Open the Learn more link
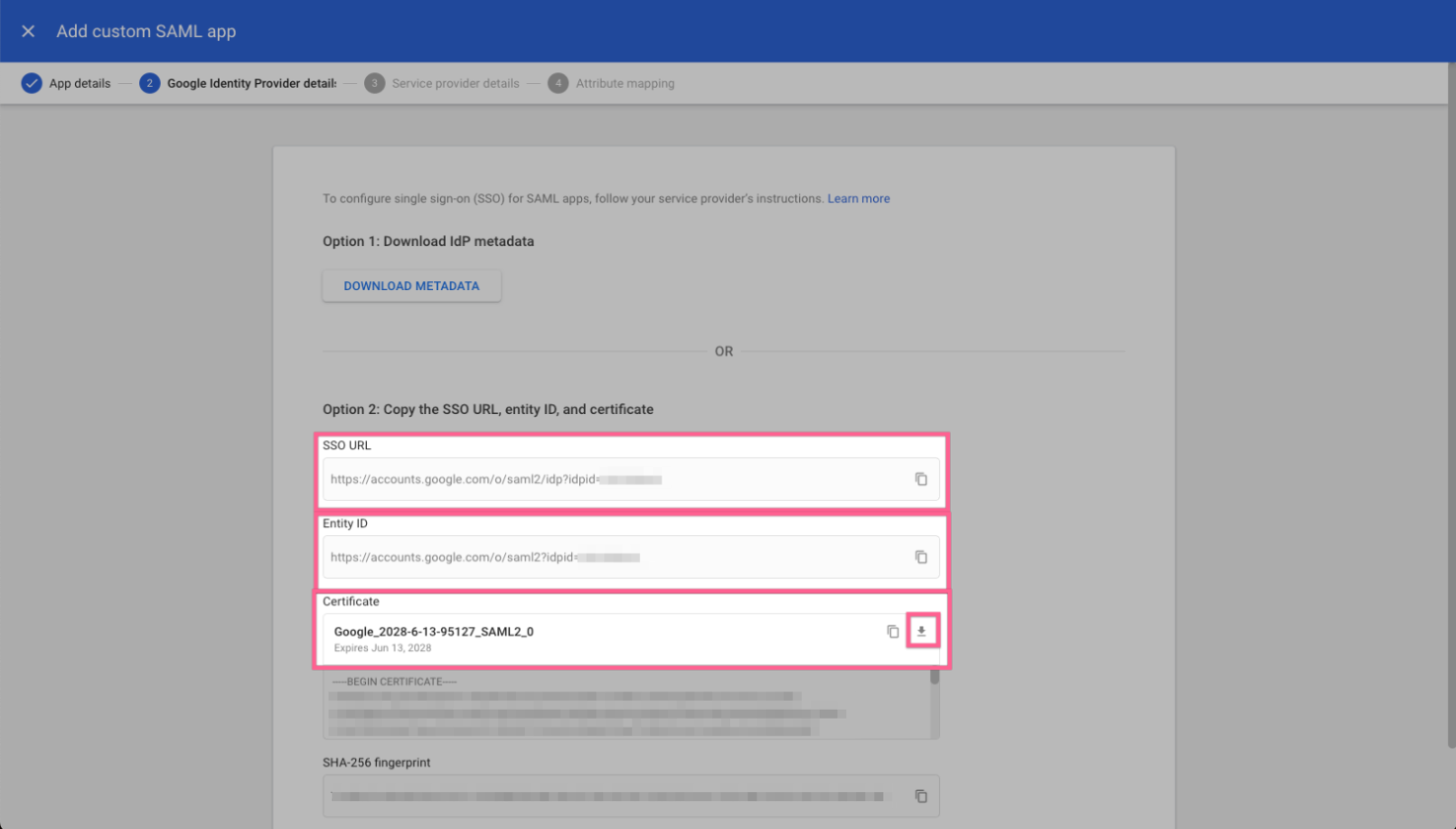The width and height of the screenshot is (1456, 829). tap(858, 198)
